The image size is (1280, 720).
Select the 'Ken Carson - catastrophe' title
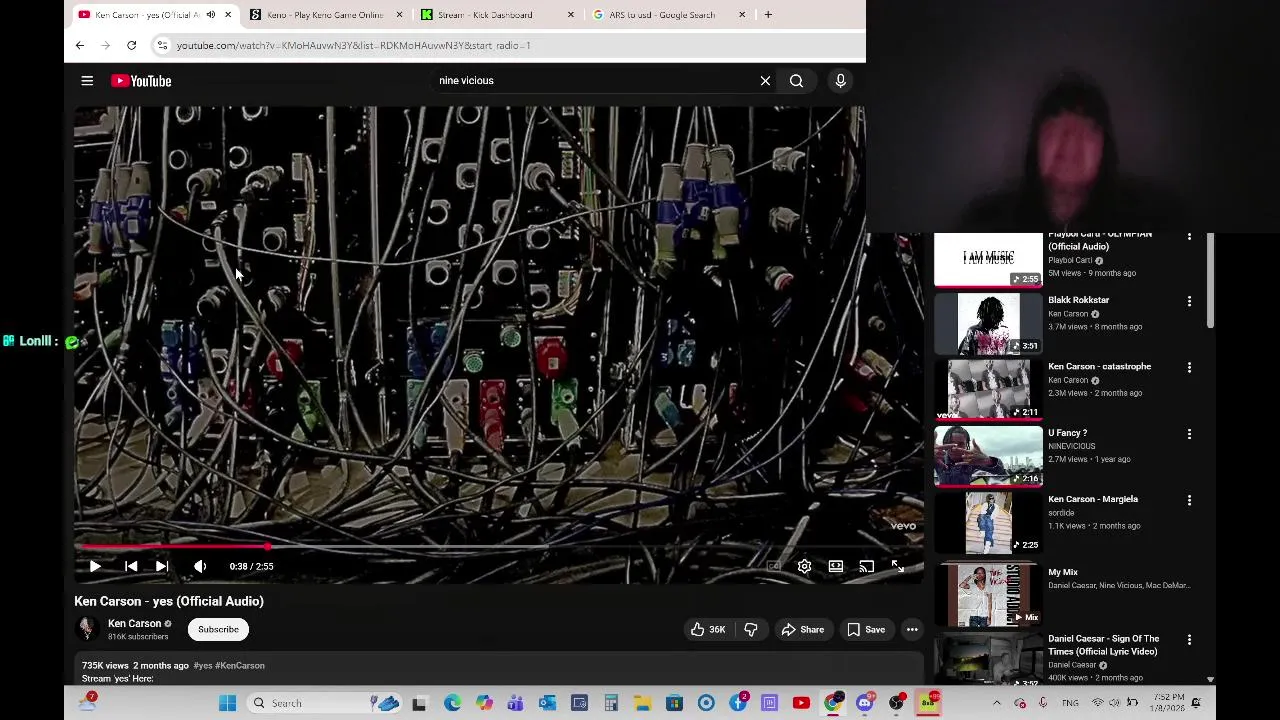point(1099,366)
